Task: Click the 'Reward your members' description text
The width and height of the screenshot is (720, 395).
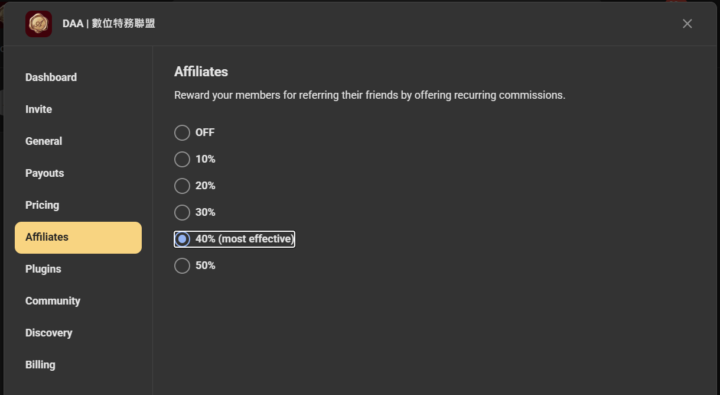Action: point(370,96)
